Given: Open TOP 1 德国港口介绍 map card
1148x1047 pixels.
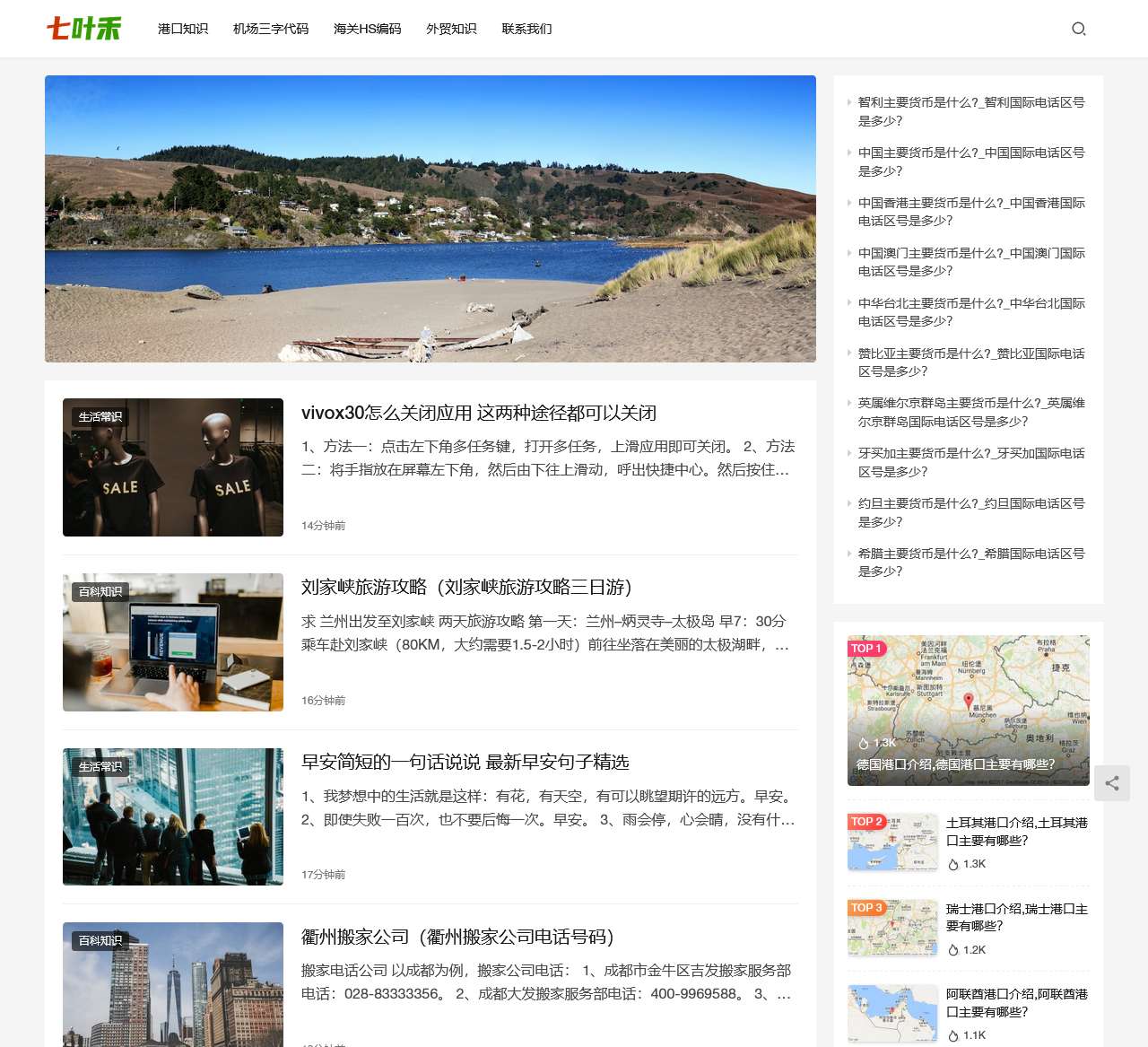Looking at the screenshot, I should [x=969, y=711].
